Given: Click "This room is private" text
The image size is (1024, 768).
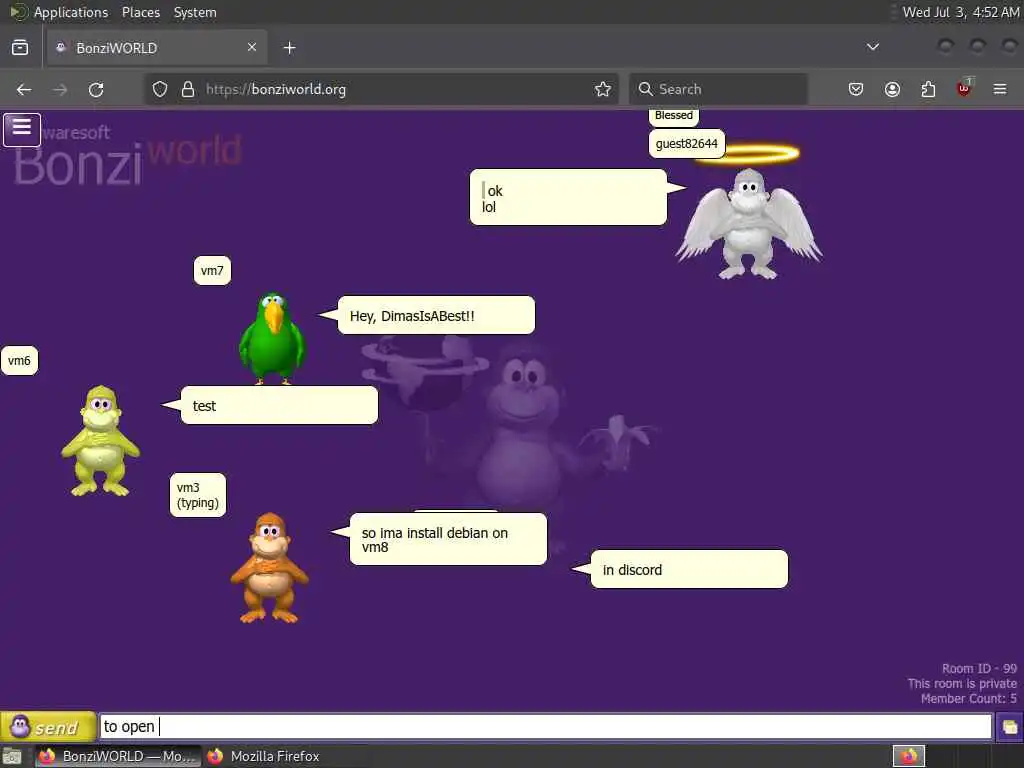Looking at the screenshot, I should coord(962,684).
